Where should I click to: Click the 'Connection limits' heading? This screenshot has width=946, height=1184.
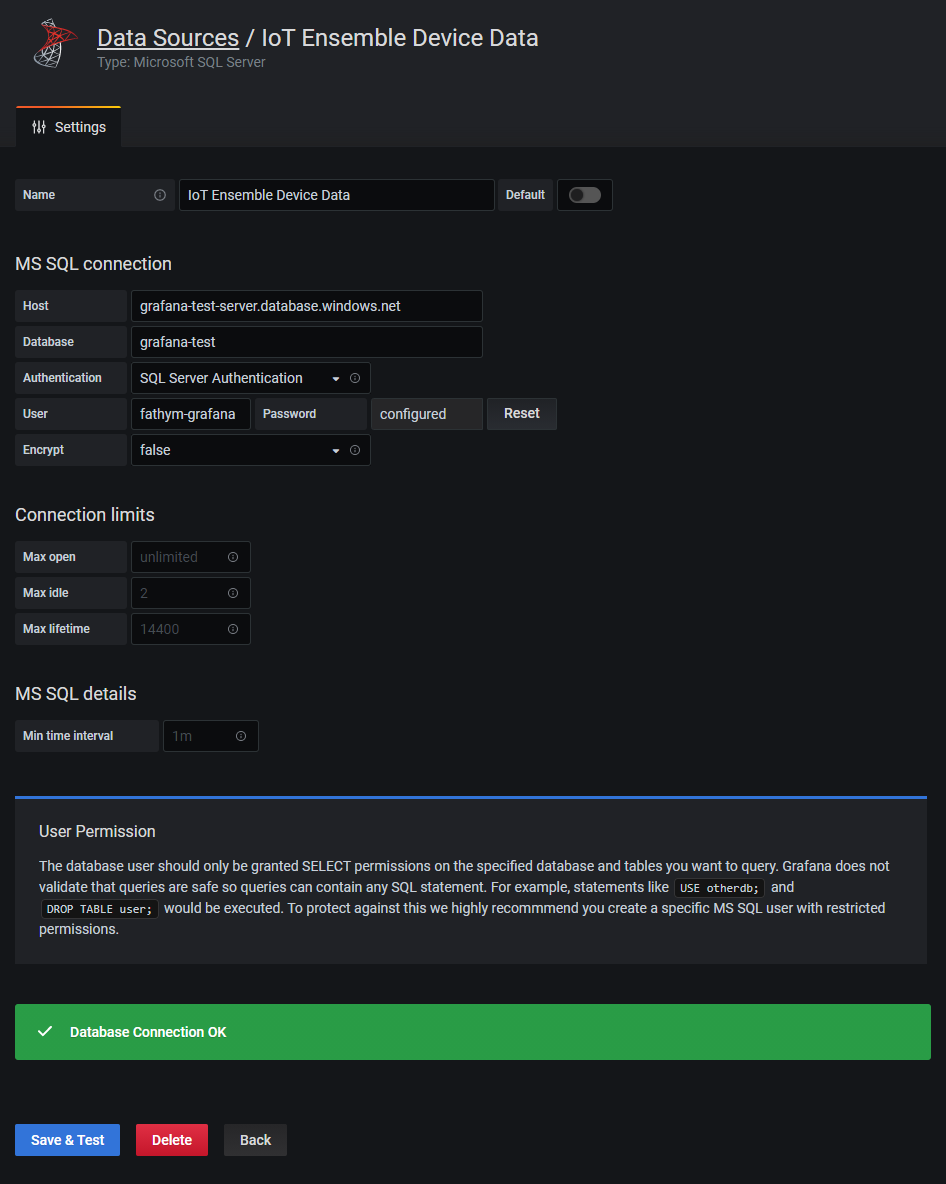85,515
